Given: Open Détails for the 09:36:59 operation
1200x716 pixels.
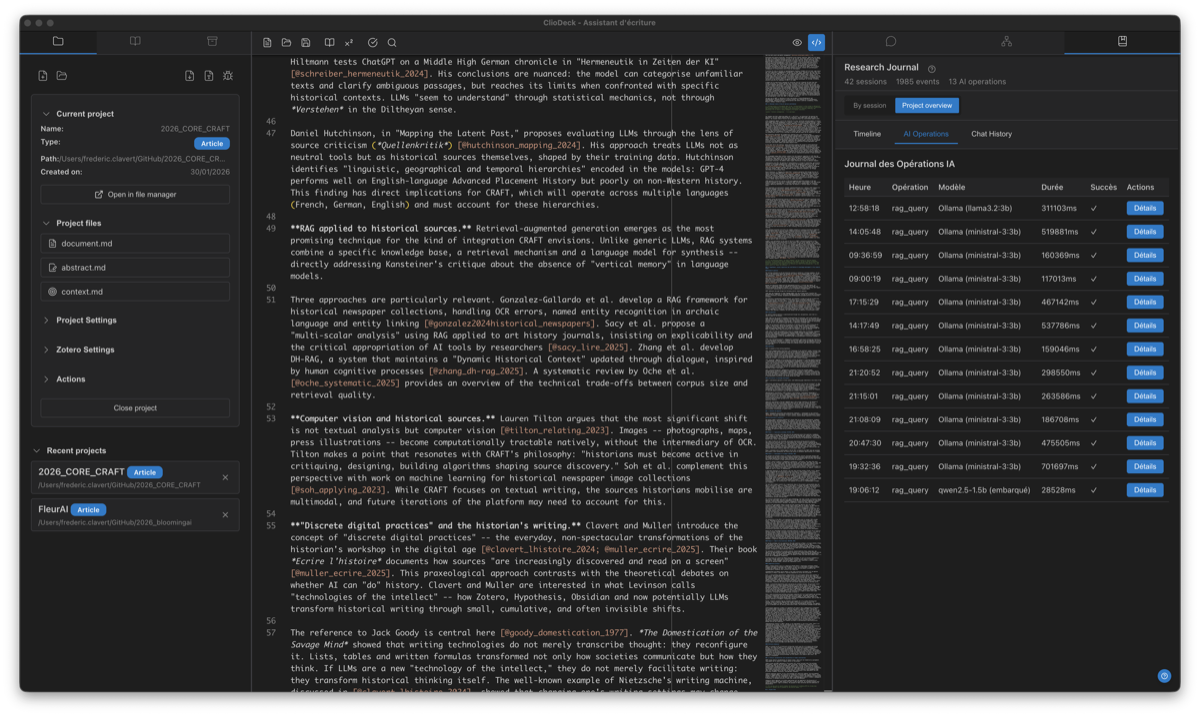Looking at the screenshot, I should click(x=1145, y=255).
